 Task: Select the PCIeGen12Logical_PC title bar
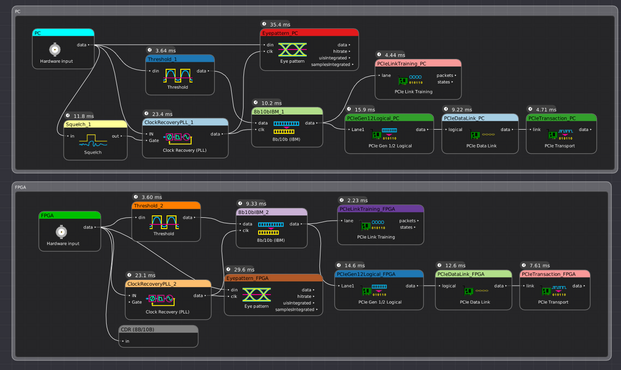click(x=389, y=118)
